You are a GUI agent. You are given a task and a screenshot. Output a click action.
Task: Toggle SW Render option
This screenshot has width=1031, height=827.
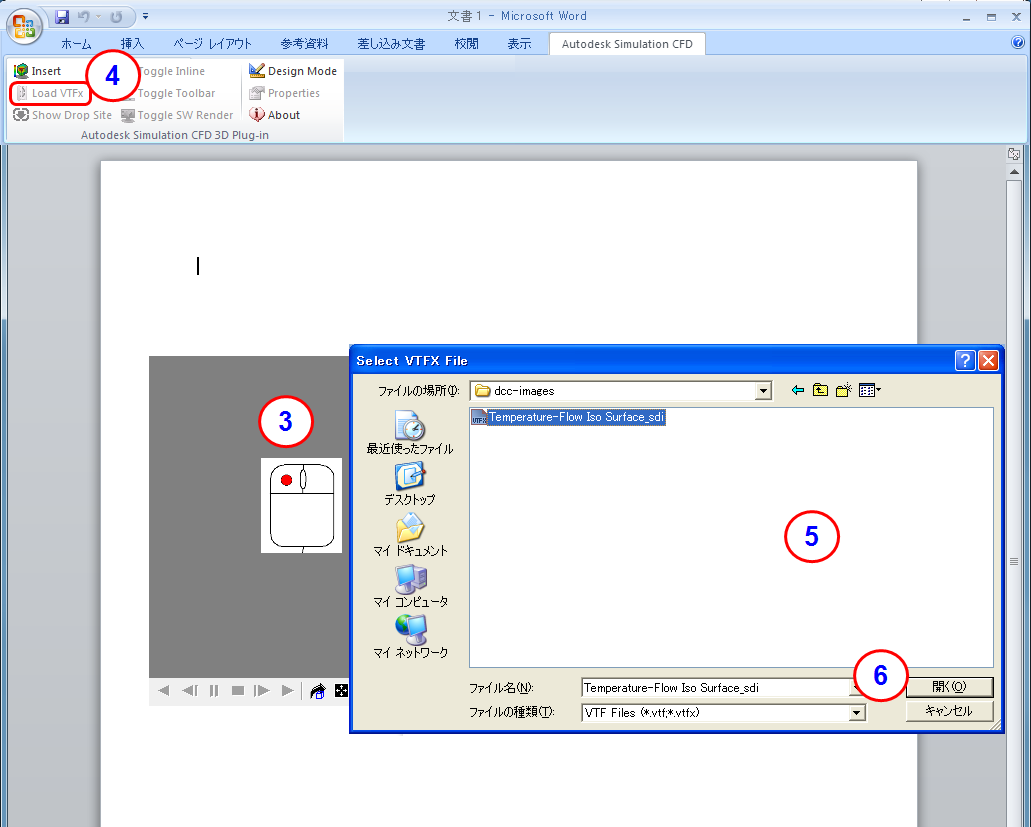177,115
